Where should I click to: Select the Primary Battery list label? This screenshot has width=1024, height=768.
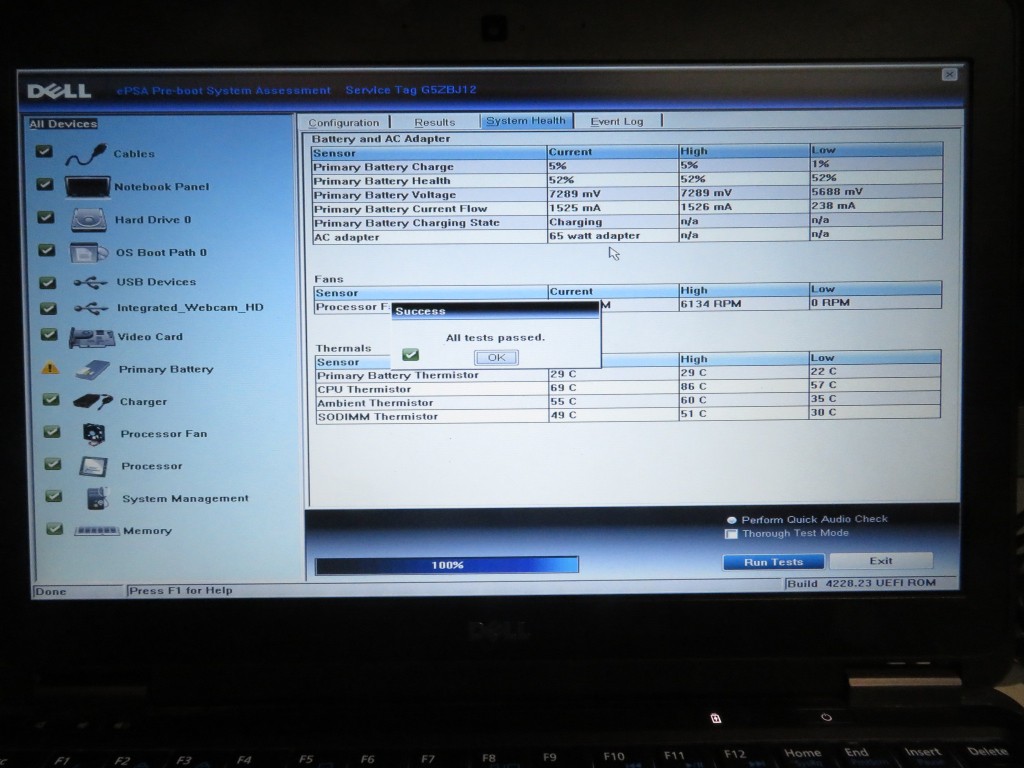[166, 370]
